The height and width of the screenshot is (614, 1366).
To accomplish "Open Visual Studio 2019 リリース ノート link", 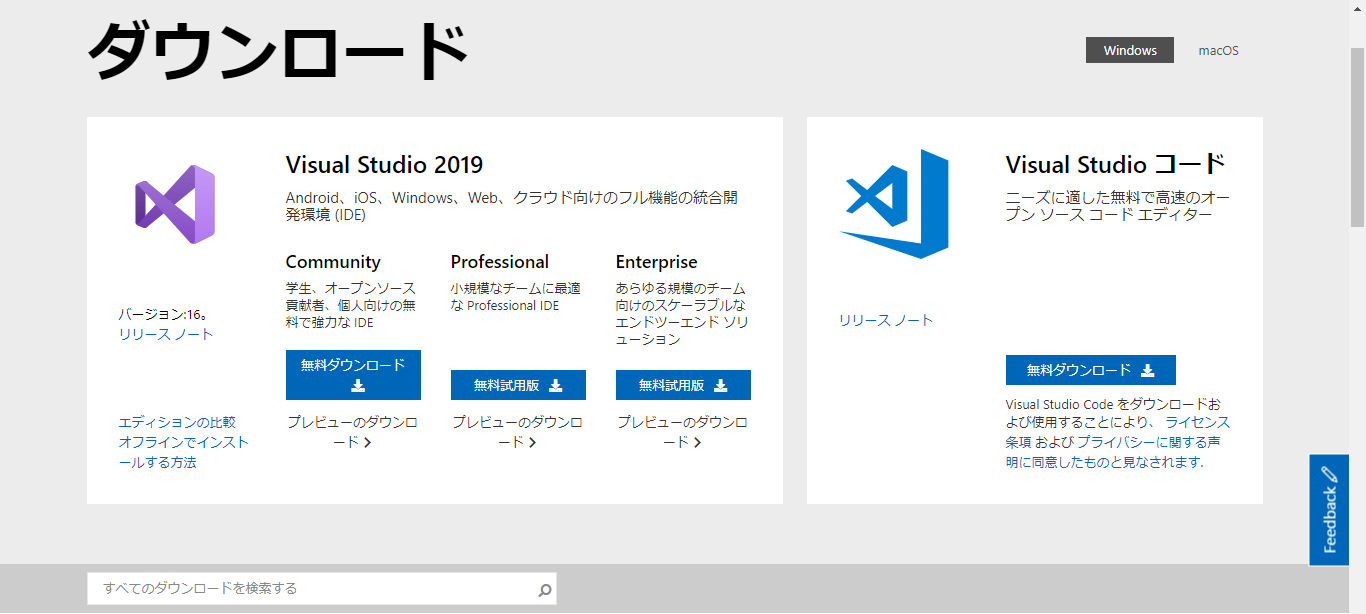I will [166, 334].
